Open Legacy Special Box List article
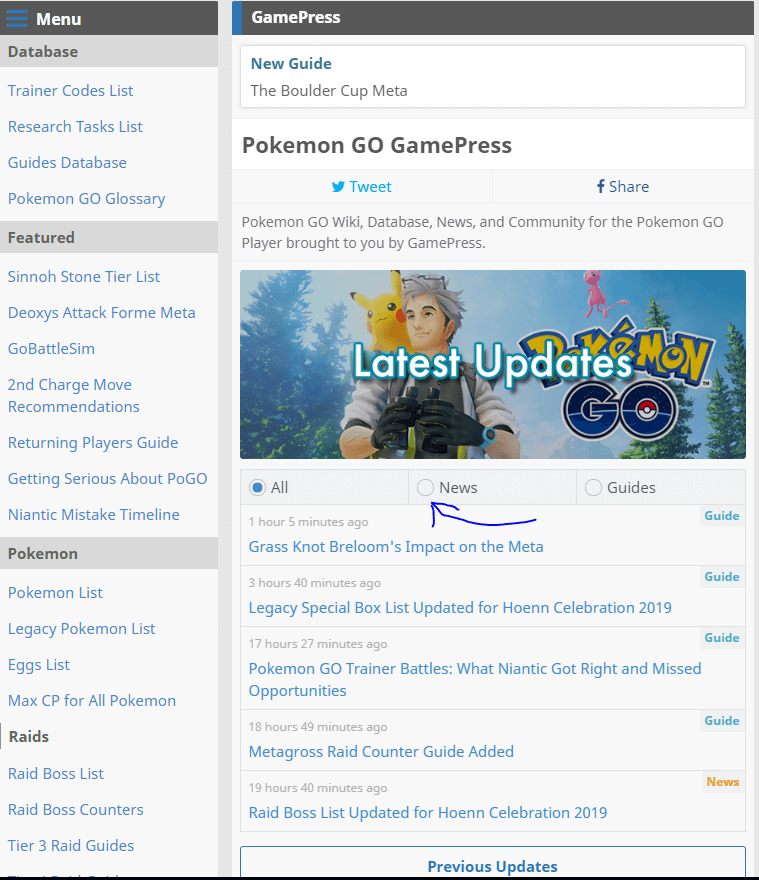The image size is (759, 880). [x=460, y=608]
